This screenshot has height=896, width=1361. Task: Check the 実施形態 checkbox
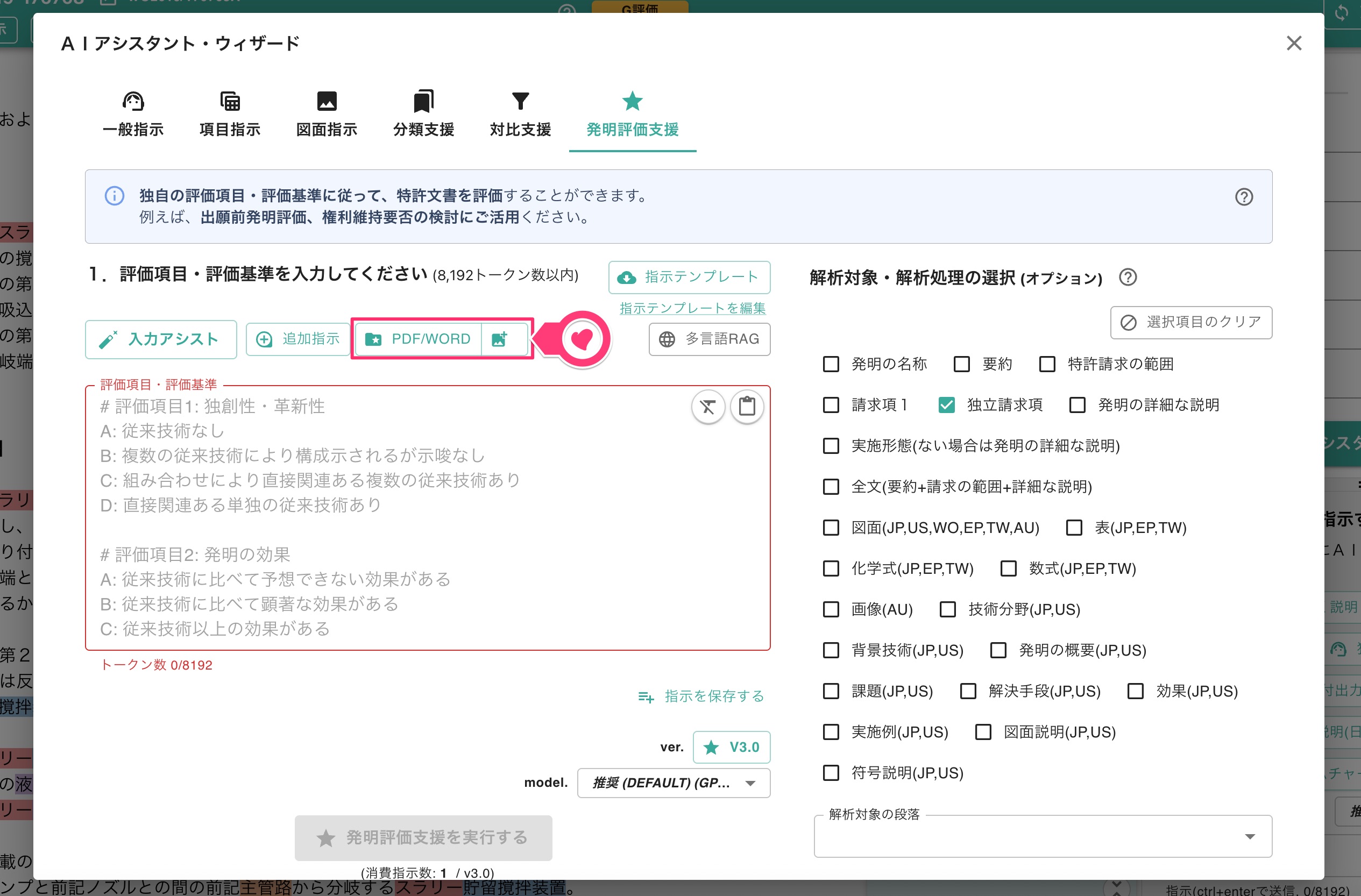pos(831,445)
